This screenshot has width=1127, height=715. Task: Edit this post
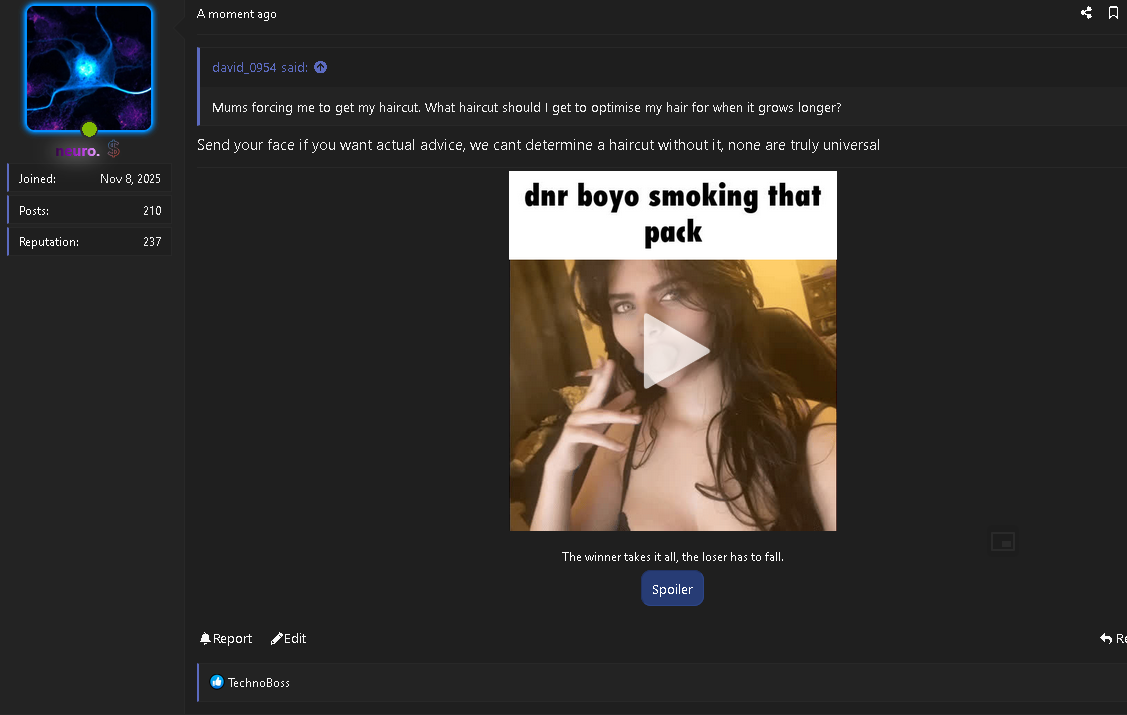pyautogui.click(x=288, y=638)
